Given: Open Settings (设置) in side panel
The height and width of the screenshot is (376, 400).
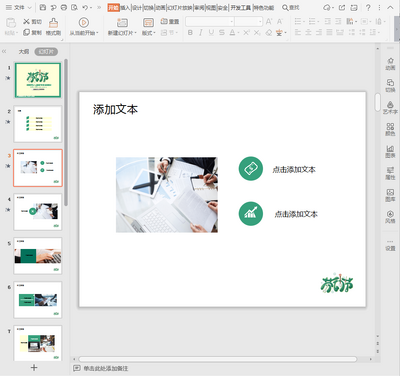Looking at the screenshot, I should tap(390, 245).
